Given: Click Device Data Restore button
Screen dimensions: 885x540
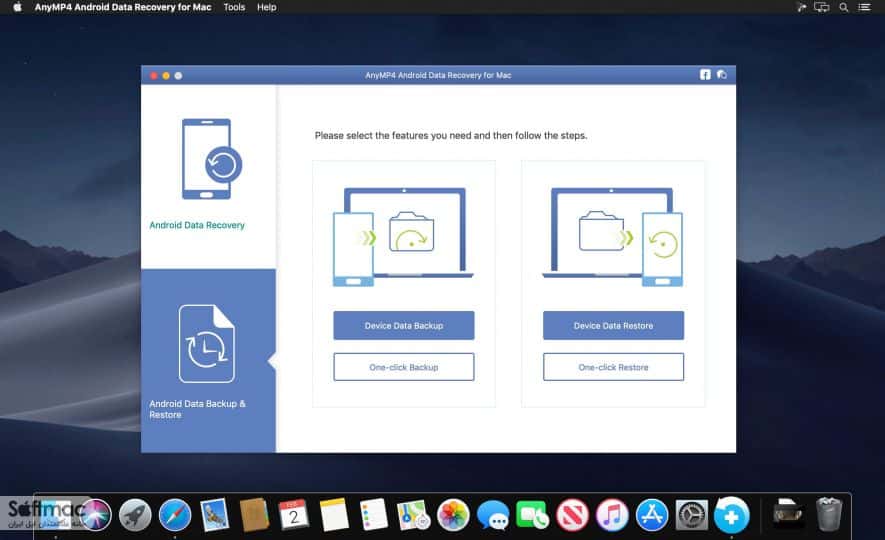Looking at the screenshot, I should (613, 326).
